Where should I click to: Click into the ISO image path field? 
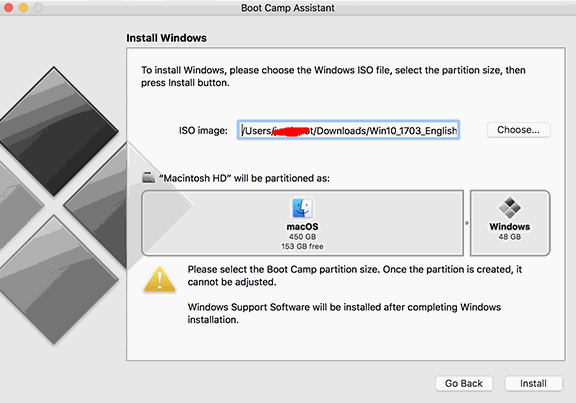pyautogui.click(x=349, y=130)
